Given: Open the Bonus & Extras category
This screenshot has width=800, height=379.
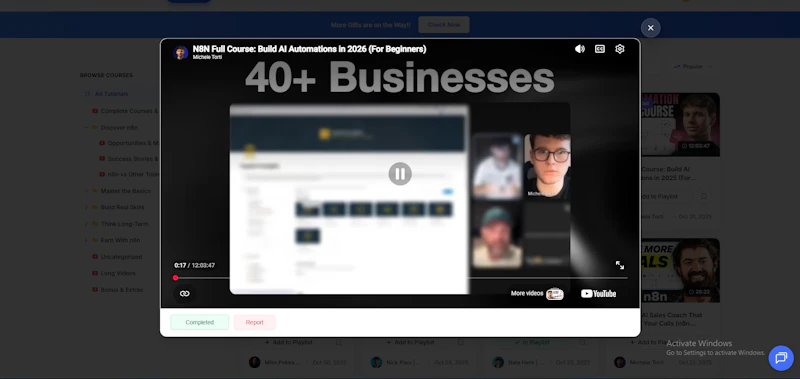Looking at the screenshot, I should click(121, 290).
